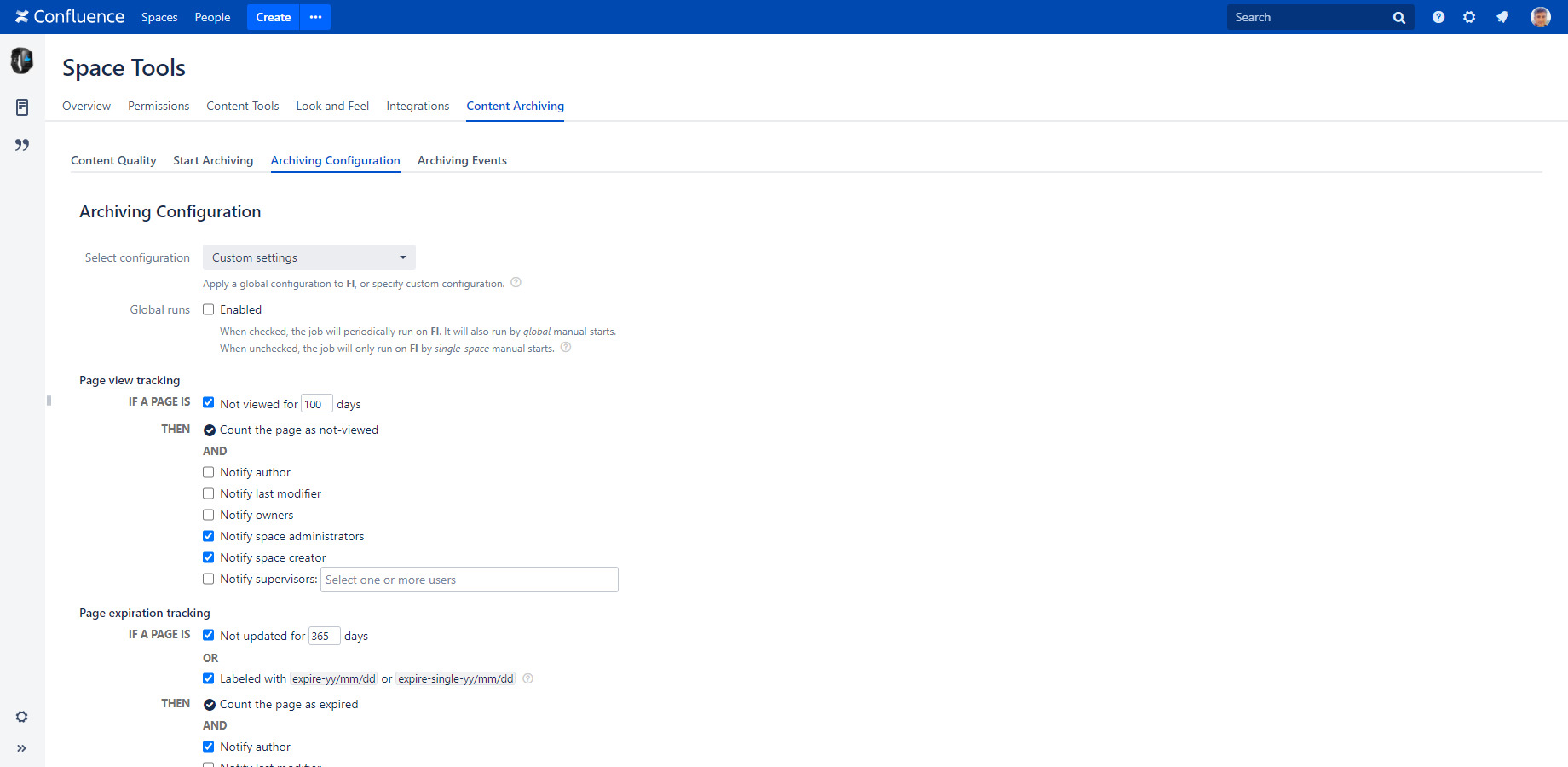Check the Notify last modifier option
This screenshot has width=1568, height=767.
coord(208,493)
